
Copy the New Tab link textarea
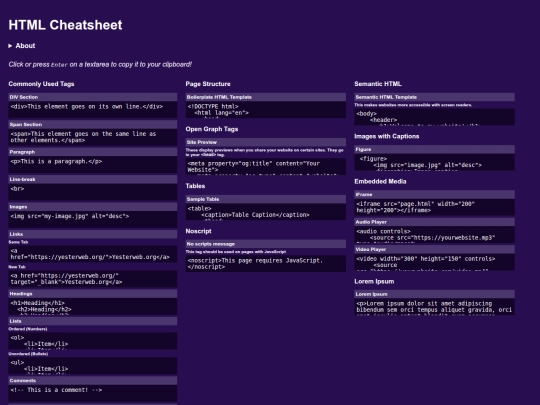pyautogui.click(x=93, y=279)
